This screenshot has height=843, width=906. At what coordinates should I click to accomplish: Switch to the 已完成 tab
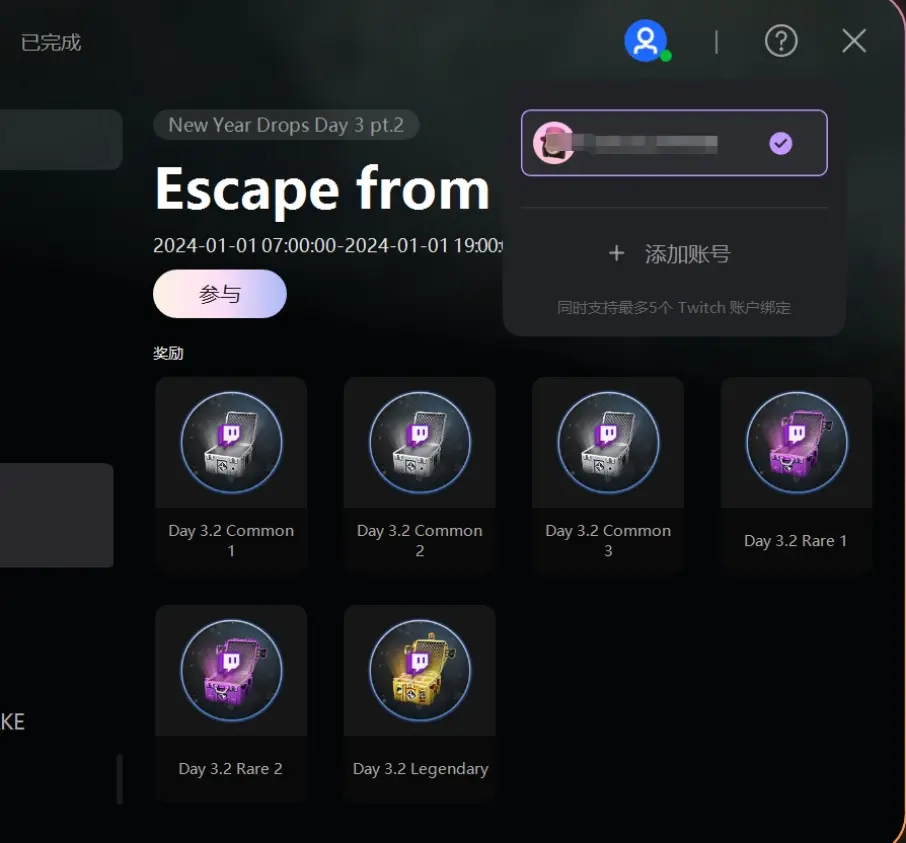(x=51, y=42)
